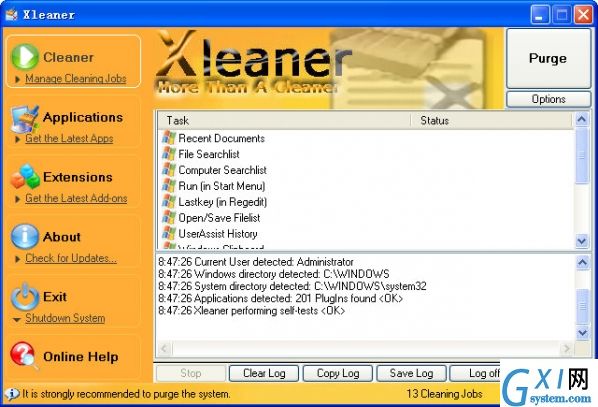Open the Online Help question mark icon

pos(24,356)
